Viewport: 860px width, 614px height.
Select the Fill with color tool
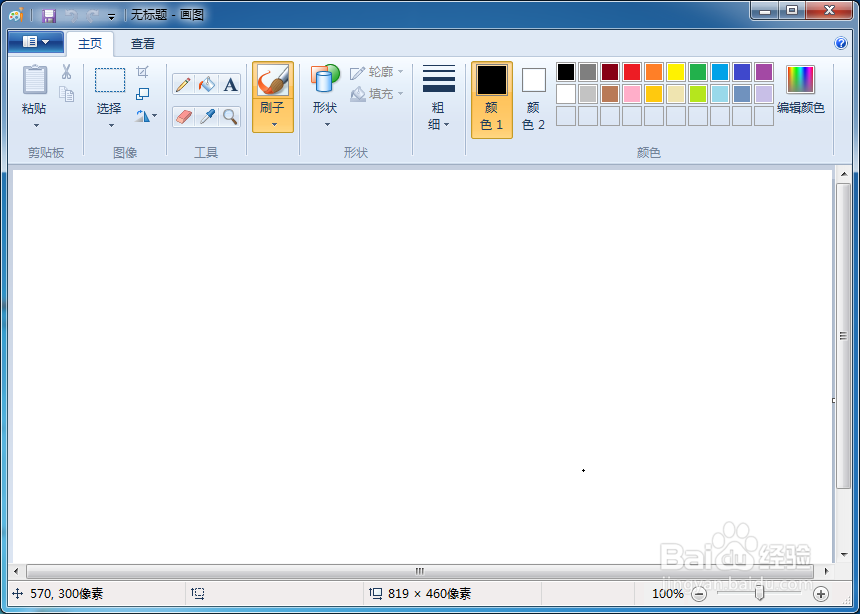pos(205,85)
